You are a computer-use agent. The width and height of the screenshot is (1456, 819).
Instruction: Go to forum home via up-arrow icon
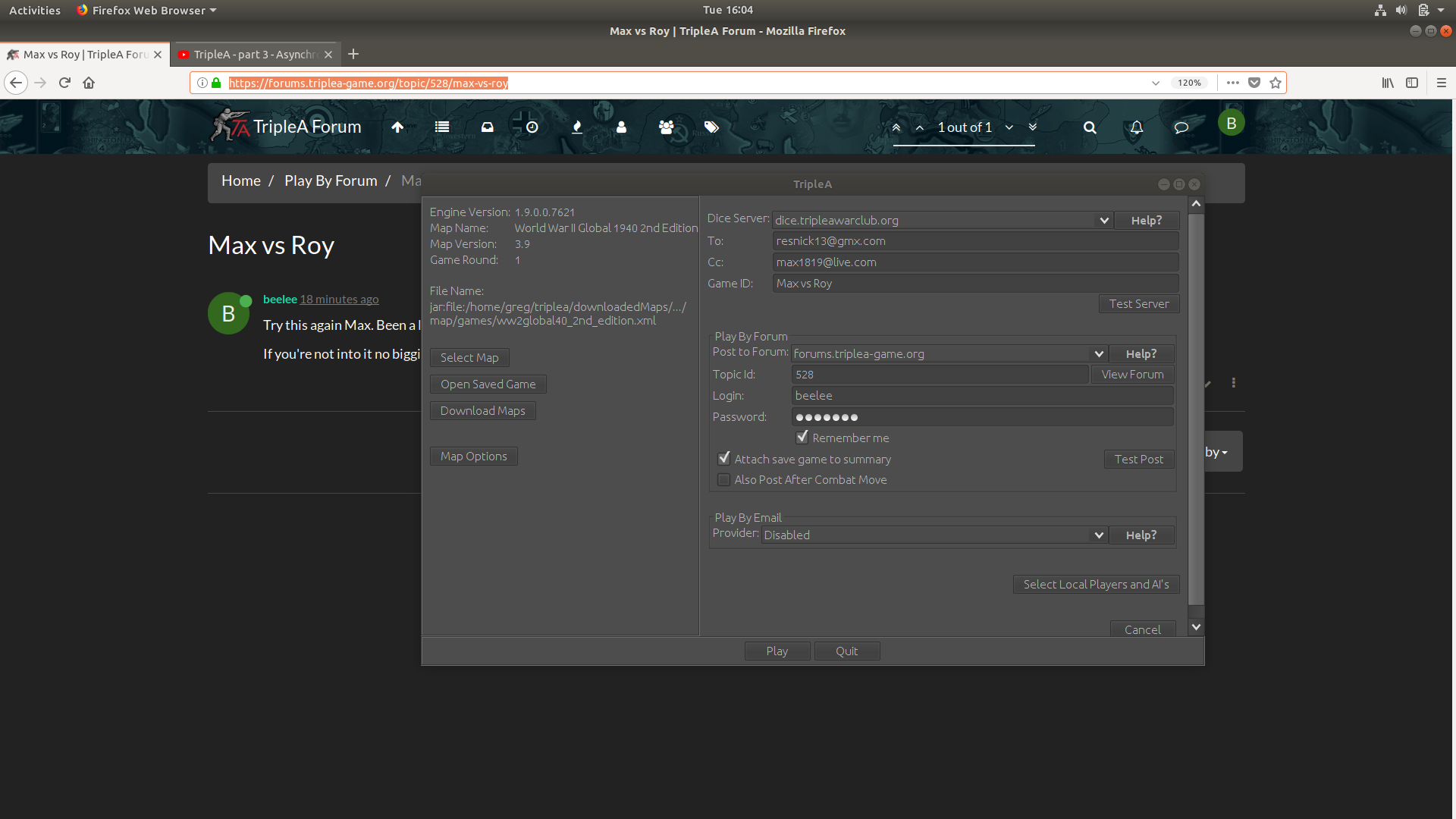click(397, 127)
